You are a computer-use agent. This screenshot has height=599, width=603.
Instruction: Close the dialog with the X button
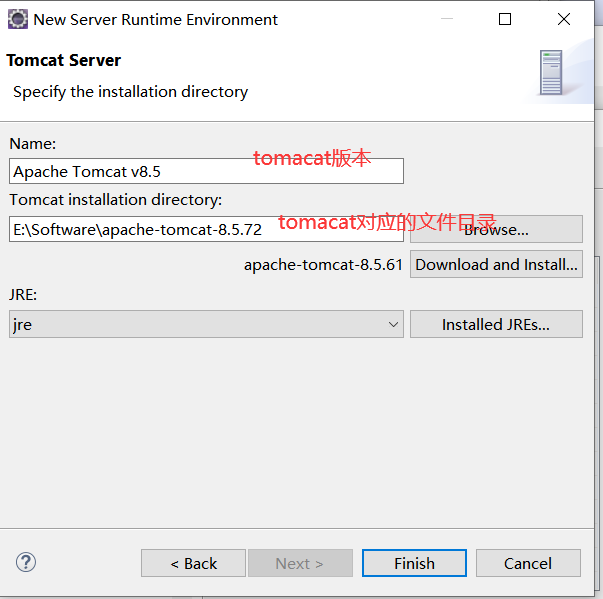(564, 19)
